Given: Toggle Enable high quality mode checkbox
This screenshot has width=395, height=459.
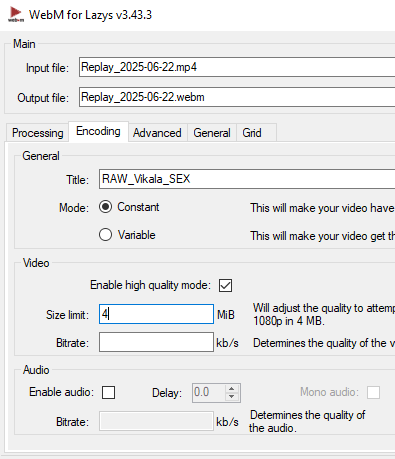Looking at the screenshot, I should coord(225,285).
